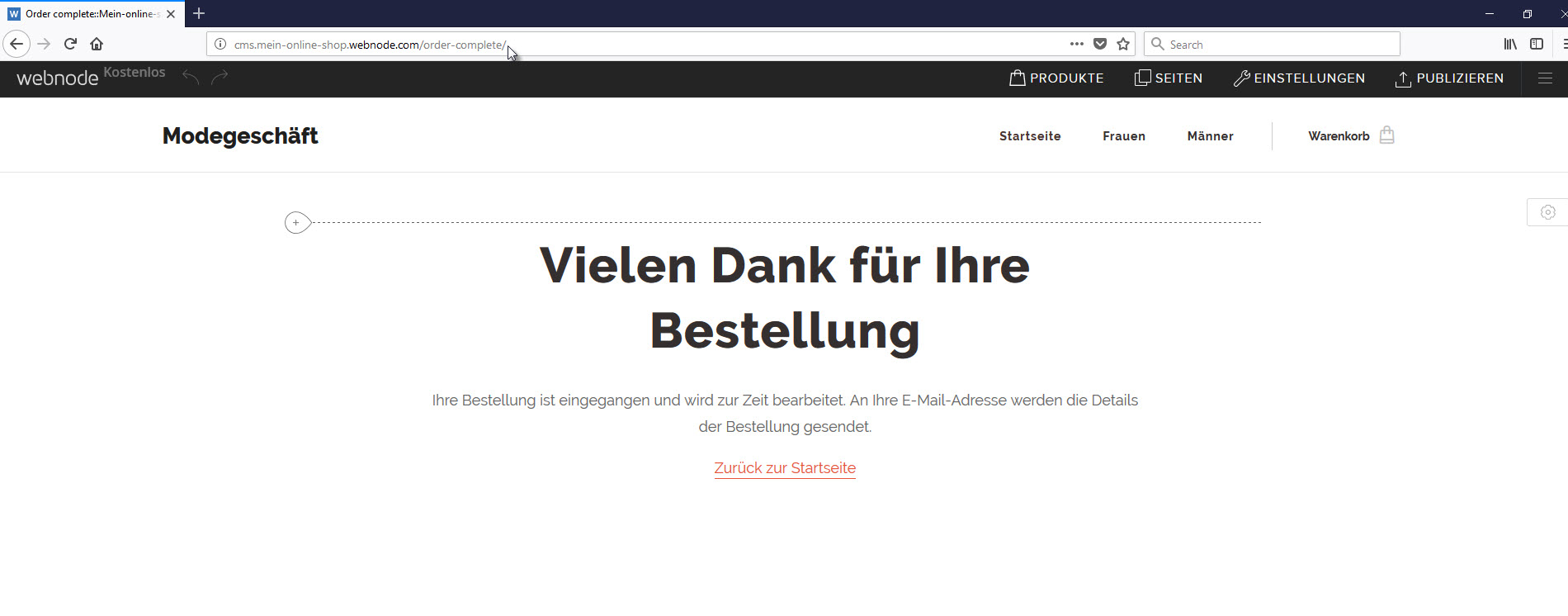The image size is (1568, 616).
Task: Minimize the browser window
Action: pos(1490,14)
